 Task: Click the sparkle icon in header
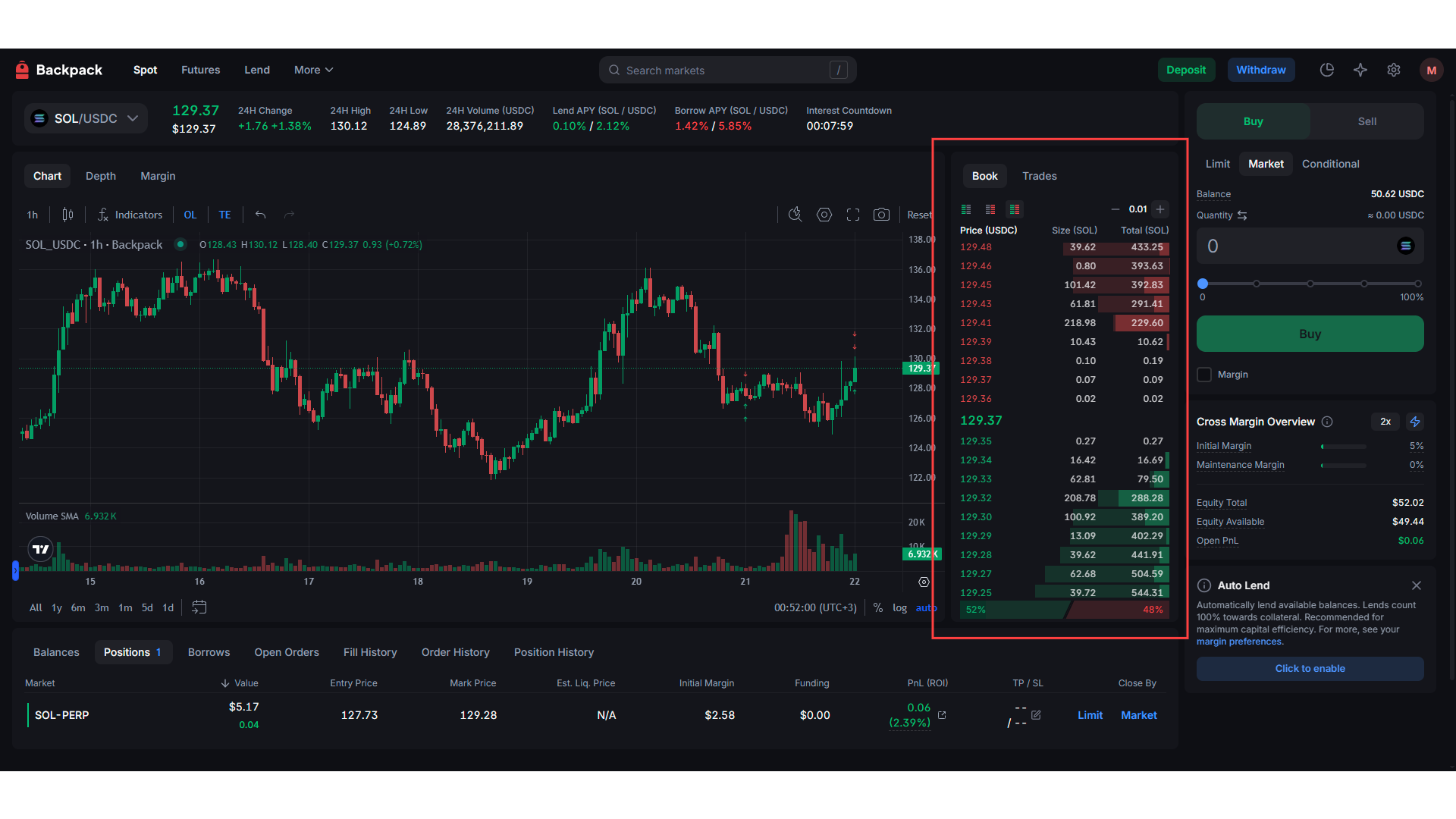1360,70
